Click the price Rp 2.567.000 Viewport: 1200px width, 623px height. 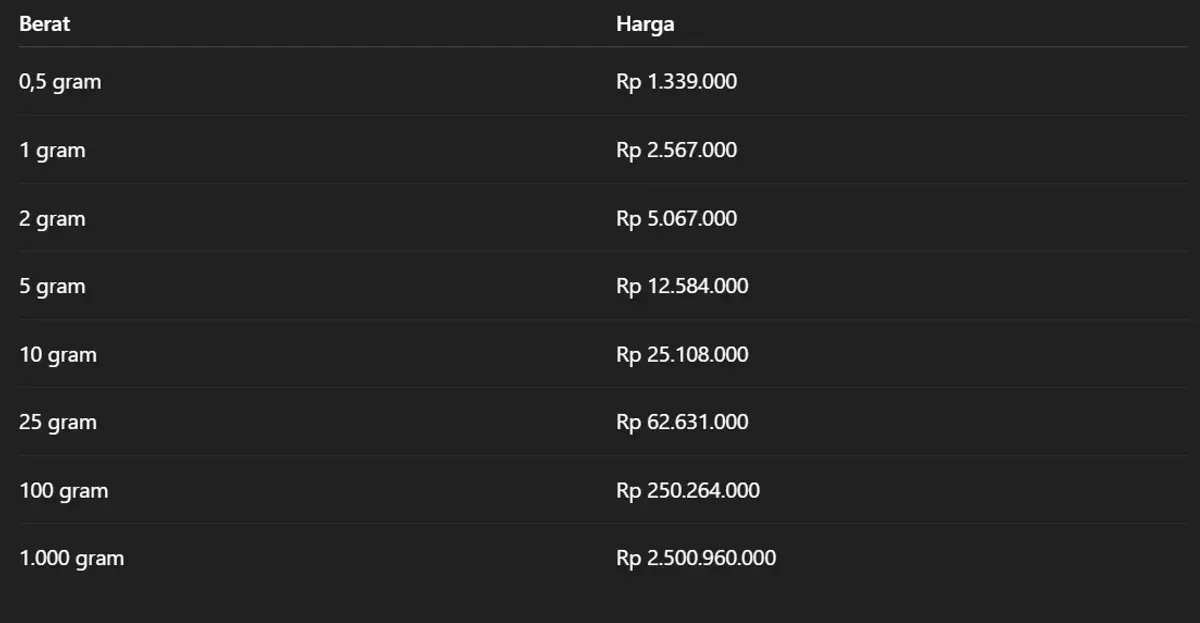(x=677, y=150)
